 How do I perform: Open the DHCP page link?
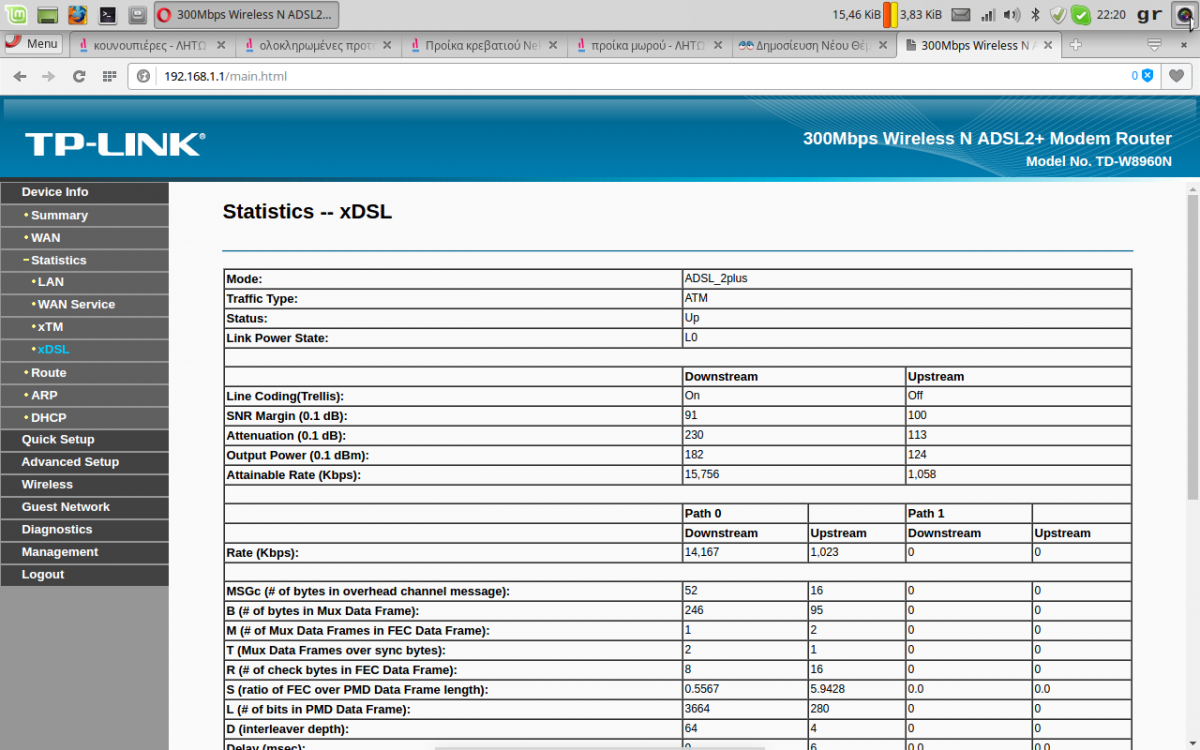[48, 417]
